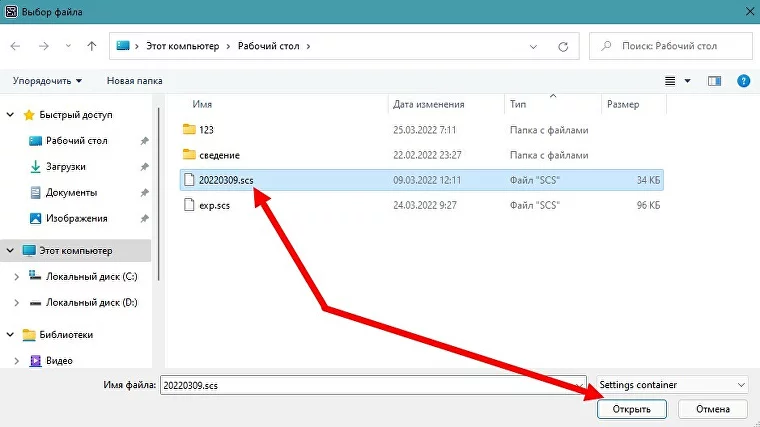The height and width of the screenshot is (427, 760).
Task: Open help with the blue question icon
Action: (x=744, y=81)
